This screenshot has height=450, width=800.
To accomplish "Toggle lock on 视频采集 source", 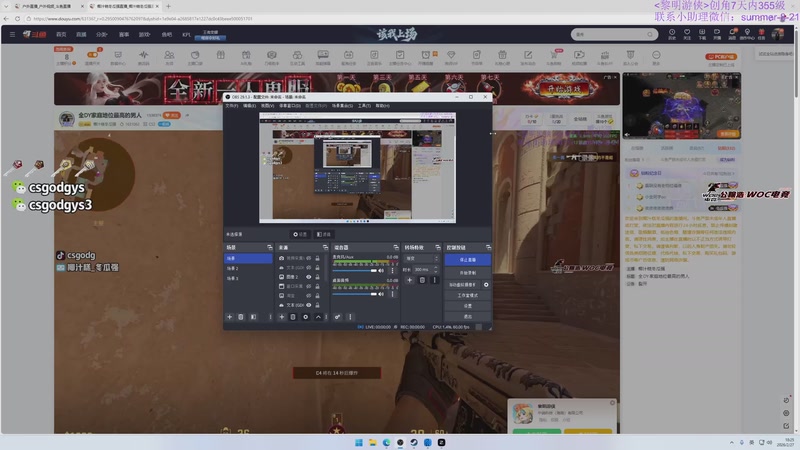I will pyautogui.click(x=317, y=258).
